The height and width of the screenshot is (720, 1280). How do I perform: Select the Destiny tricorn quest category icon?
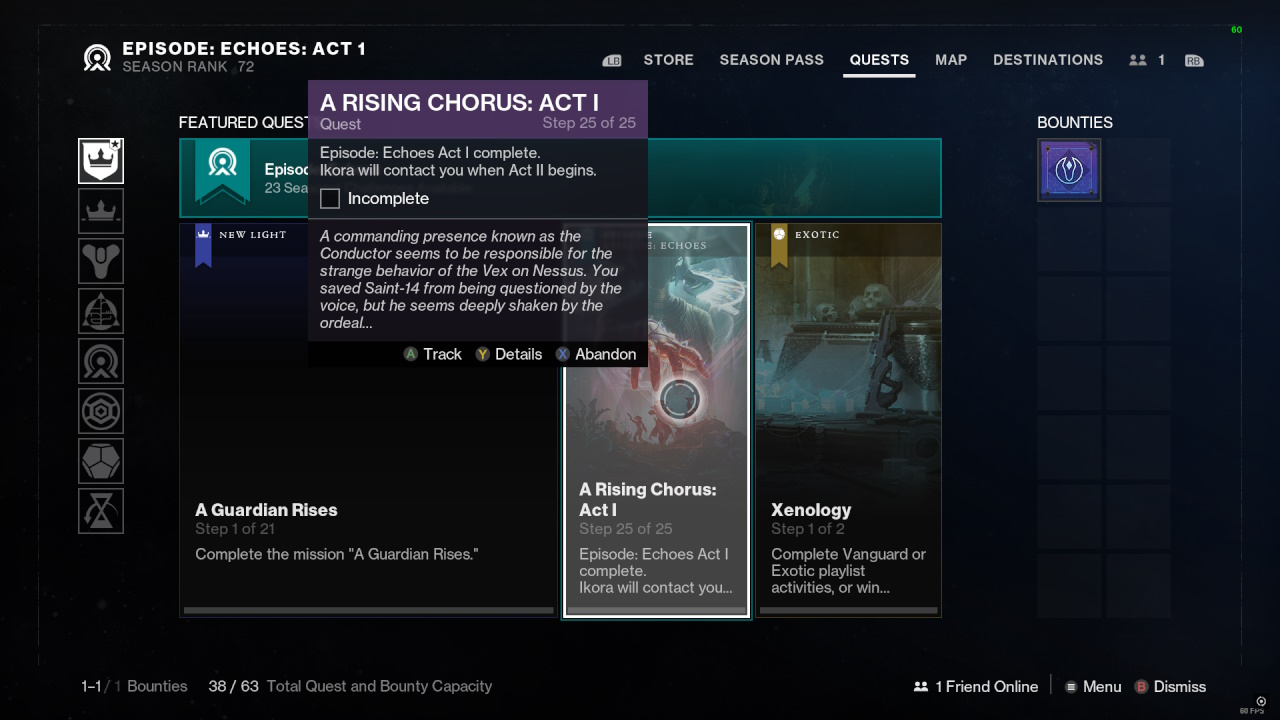click(101, 261)
